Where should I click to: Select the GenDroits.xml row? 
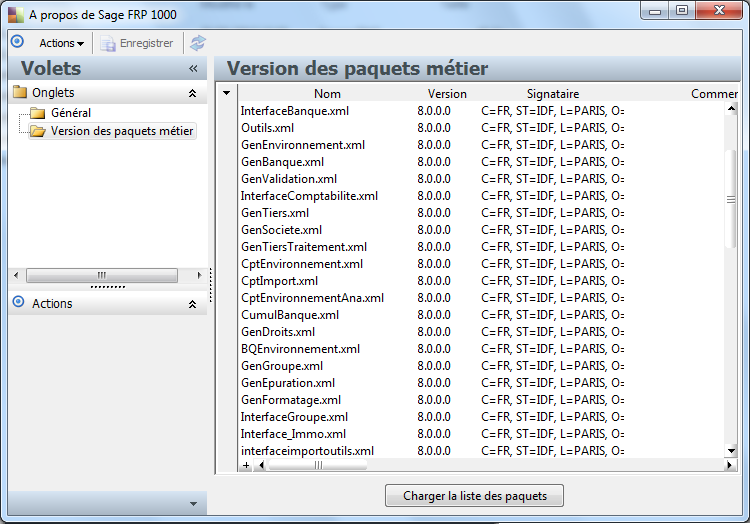coord(481,332)
